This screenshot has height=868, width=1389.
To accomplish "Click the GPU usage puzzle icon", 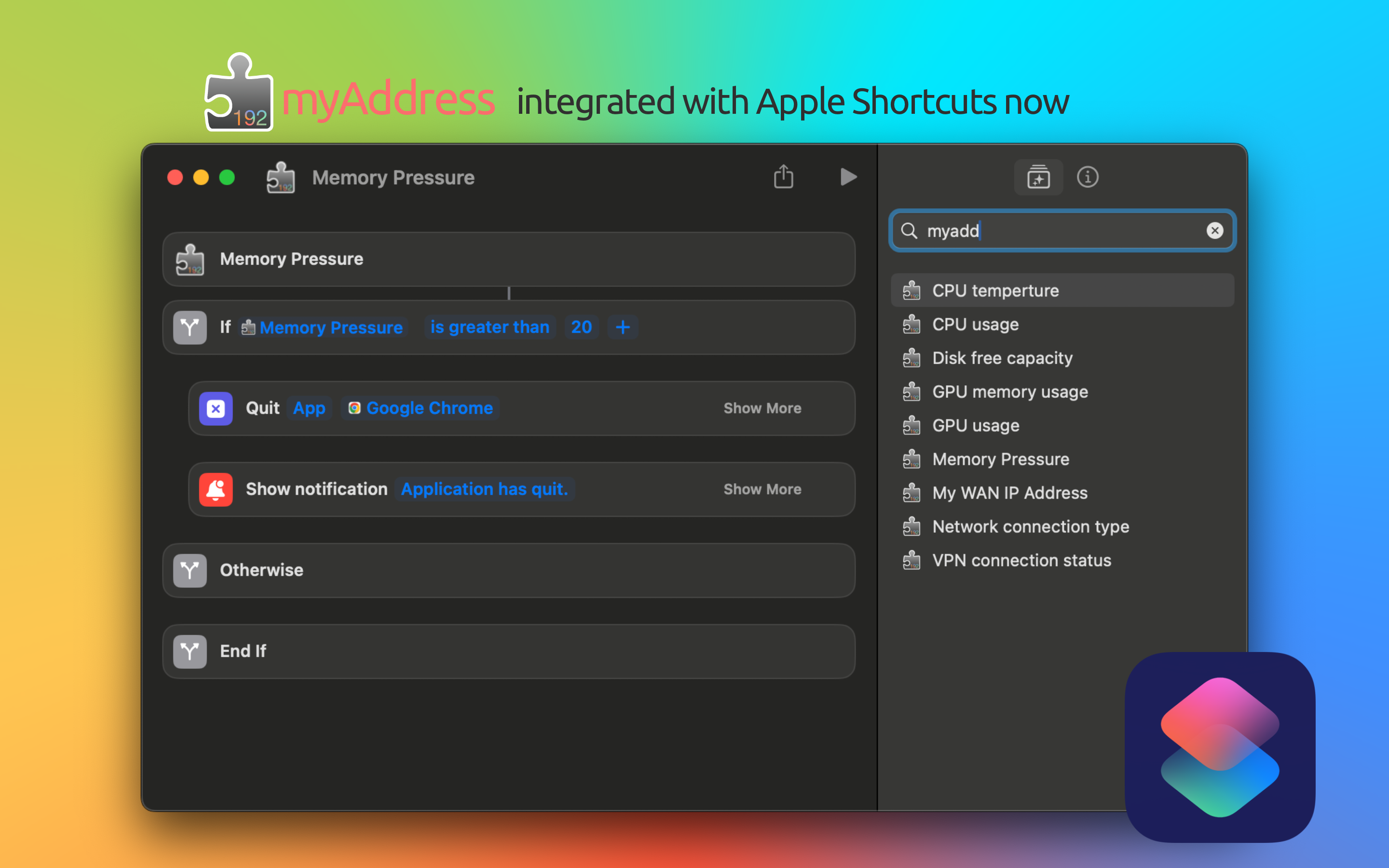I will (x=912, y=425).
